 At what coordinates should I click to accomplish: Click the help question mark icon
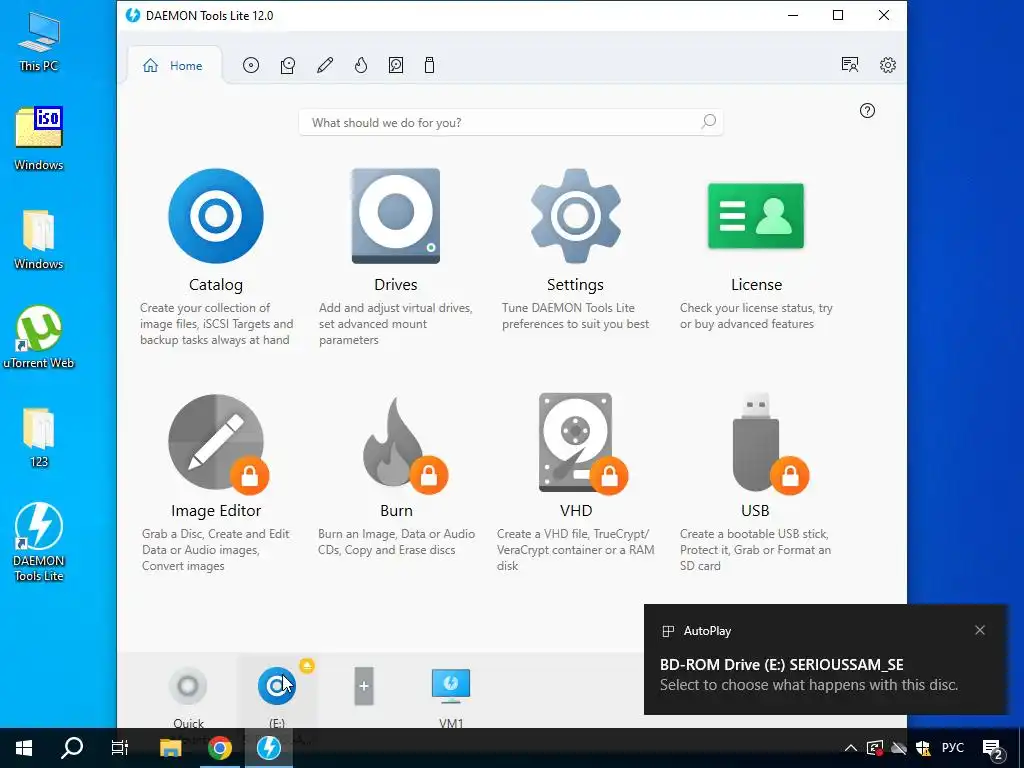point(867,110)
